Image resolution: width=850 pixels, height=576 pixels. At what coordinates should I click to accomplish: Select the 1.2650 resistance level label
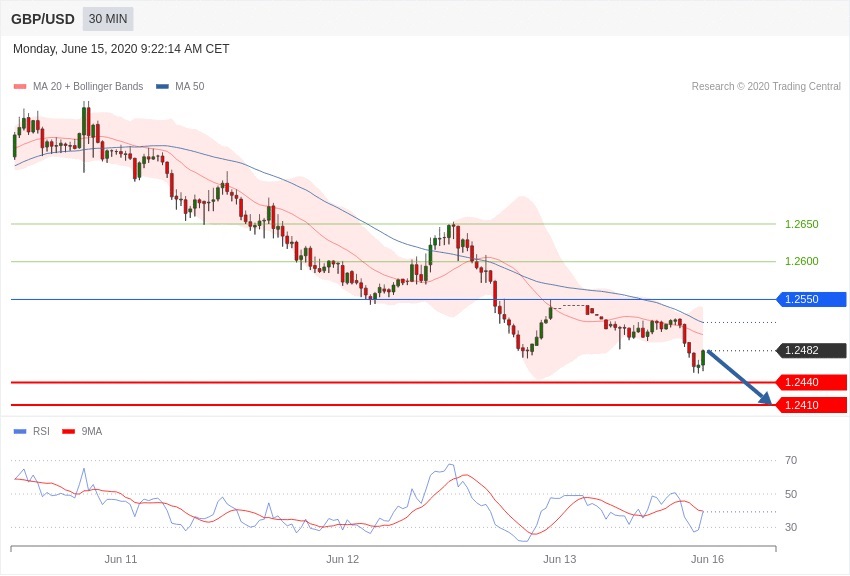pyautogui.click(x=801, y=224)
